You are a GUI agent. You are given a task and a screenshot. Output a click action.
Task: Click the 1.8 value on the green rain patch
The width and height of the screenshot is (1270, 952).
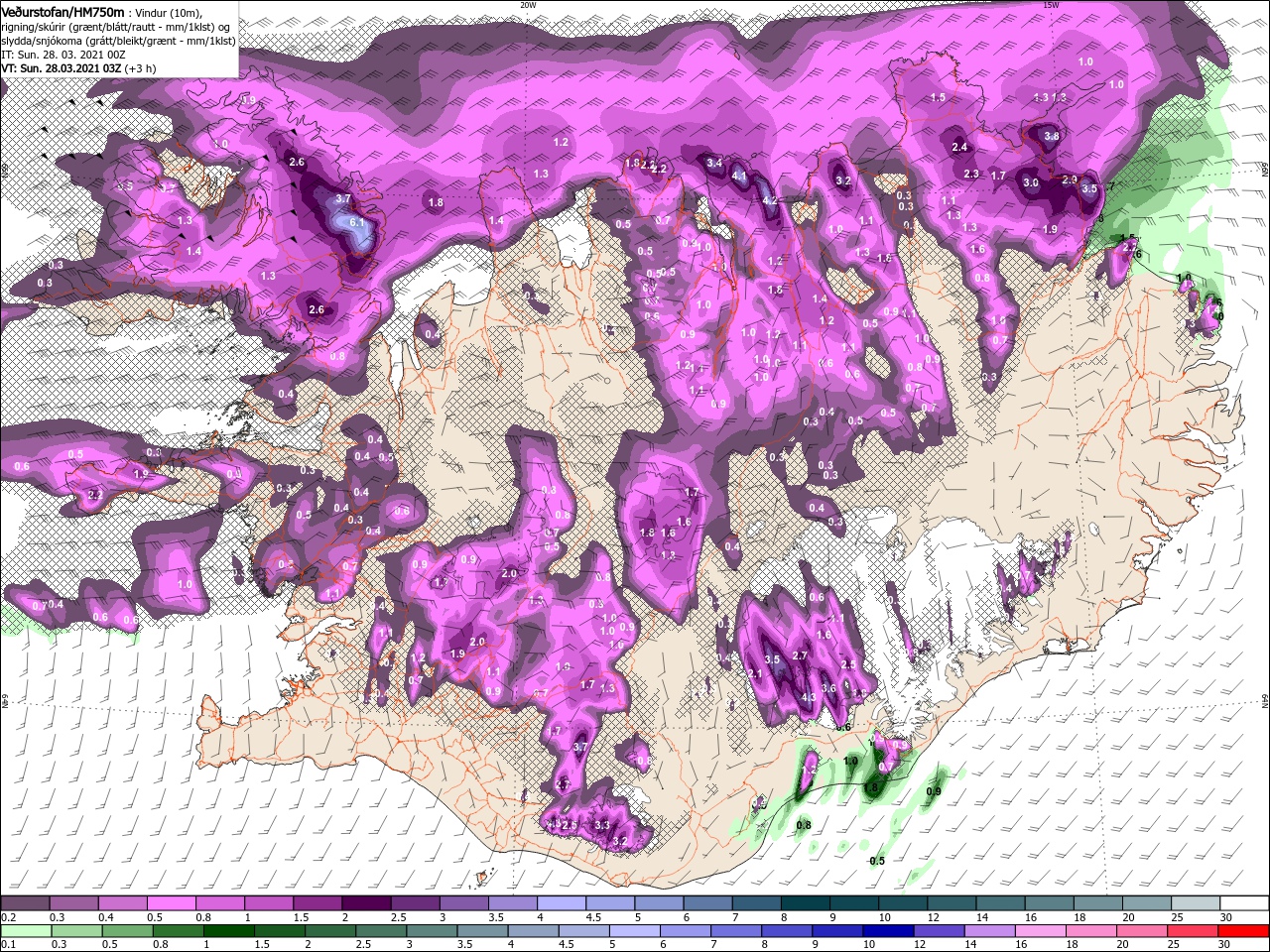click(871, 787)
